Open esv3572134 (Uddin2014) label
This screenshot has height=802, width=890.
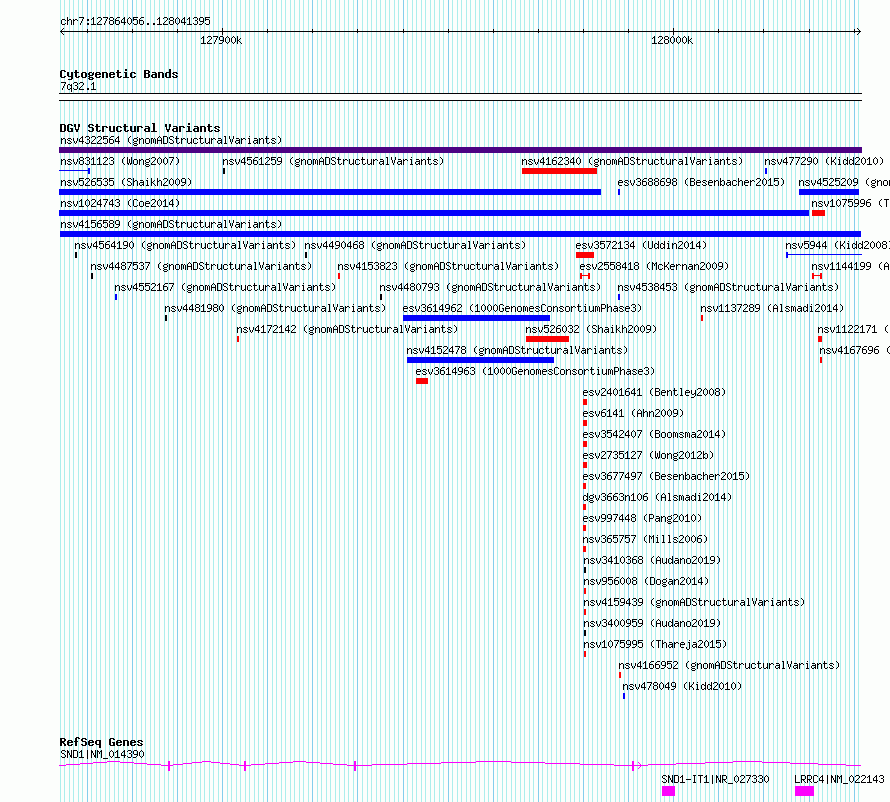pos(641,245)
